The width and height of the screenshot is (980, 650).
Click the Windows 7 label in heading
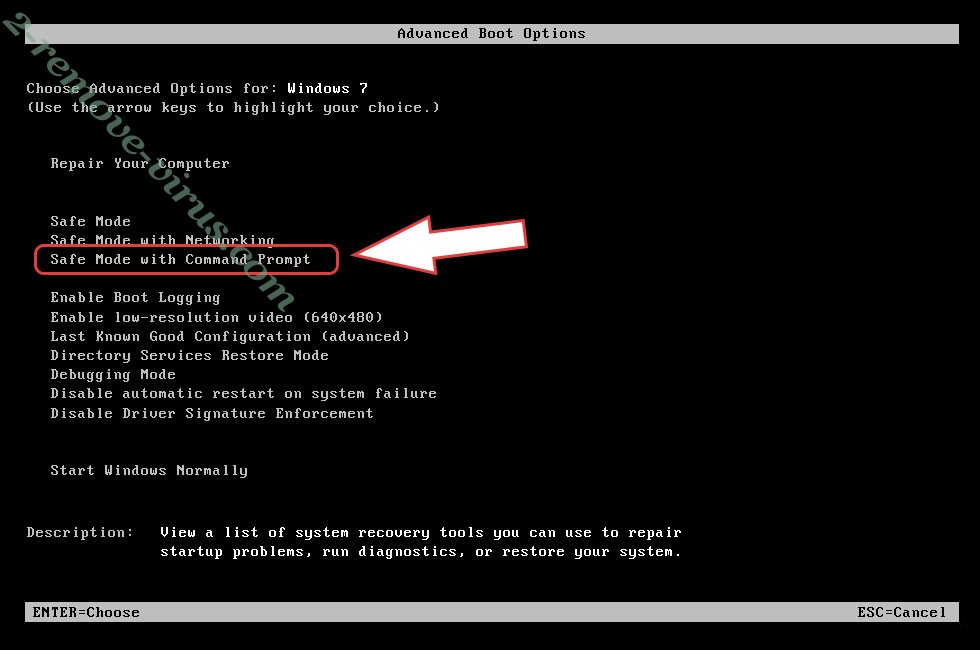[x=328, y=88]
